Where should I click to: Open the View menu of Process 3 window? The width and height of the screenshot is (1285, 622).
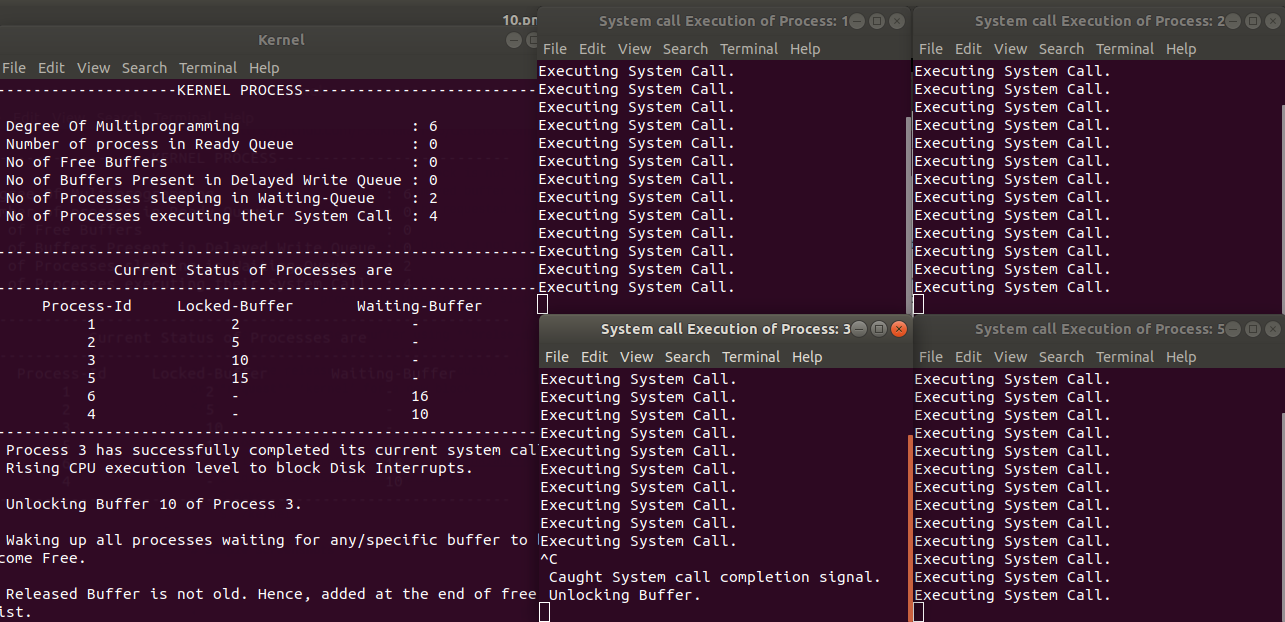[x=636, y=356]
